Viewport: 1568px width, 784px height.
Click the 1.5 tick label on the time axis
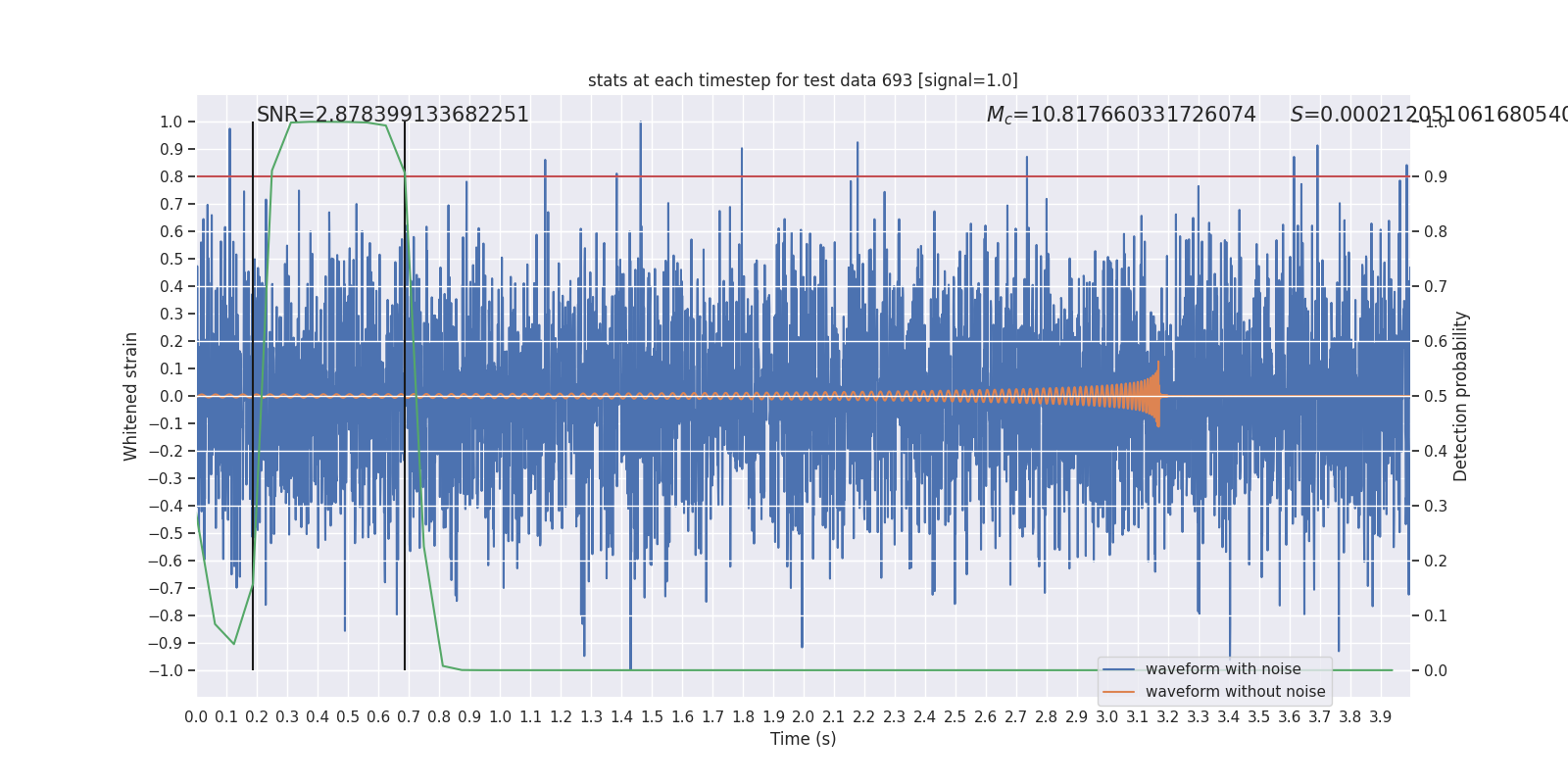(652, 717)
